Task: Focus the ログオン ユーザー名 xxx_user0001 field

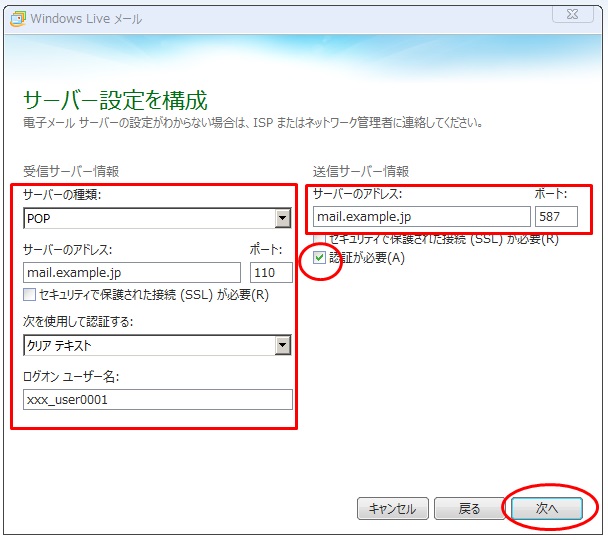Action: pyautogui.click(x=157, y=400)
